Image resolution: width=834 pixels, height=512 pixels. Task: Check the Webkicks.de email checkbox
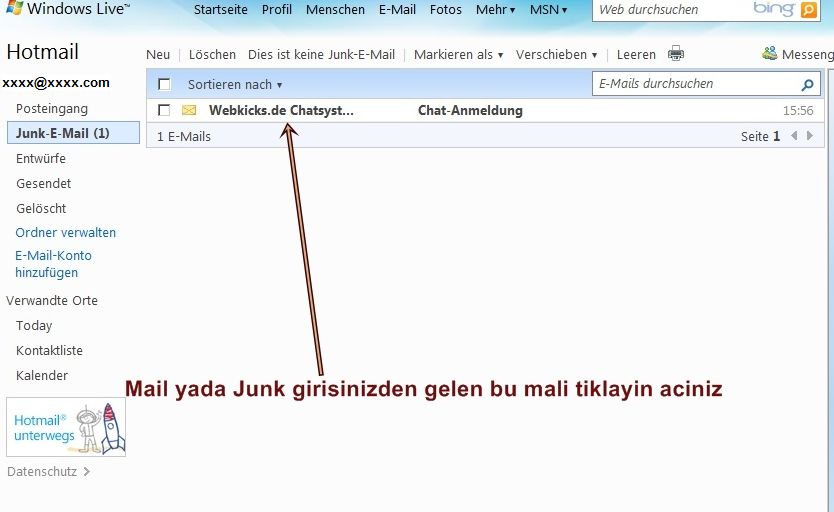point(164,110)
